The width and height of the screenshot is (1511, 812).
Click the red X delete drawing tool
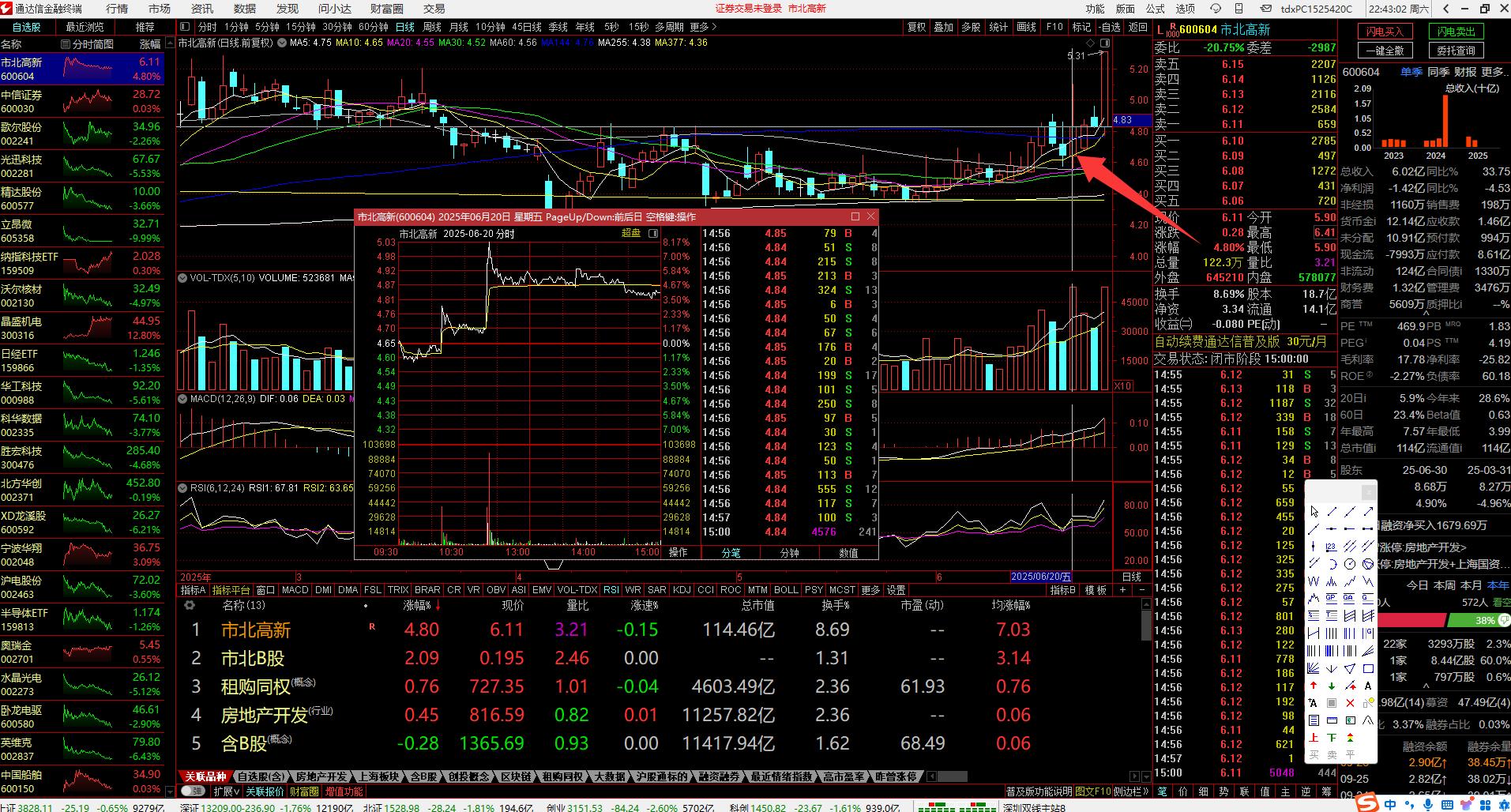(1350, 703)
